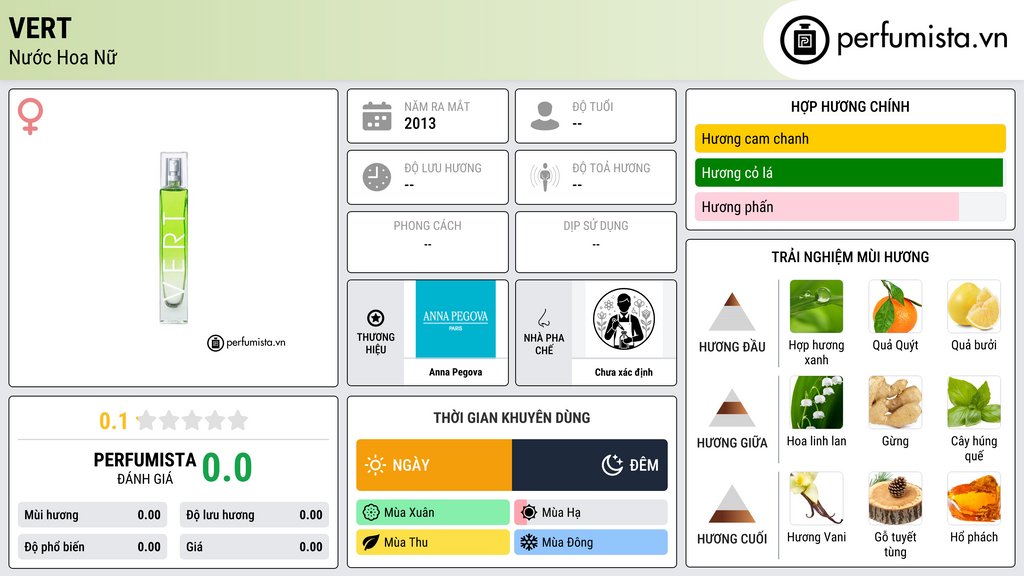Open the Hợp hương xanh note image
This screenshot has height=576, width=1024.
pyautogui.click(x=816, y=306)
